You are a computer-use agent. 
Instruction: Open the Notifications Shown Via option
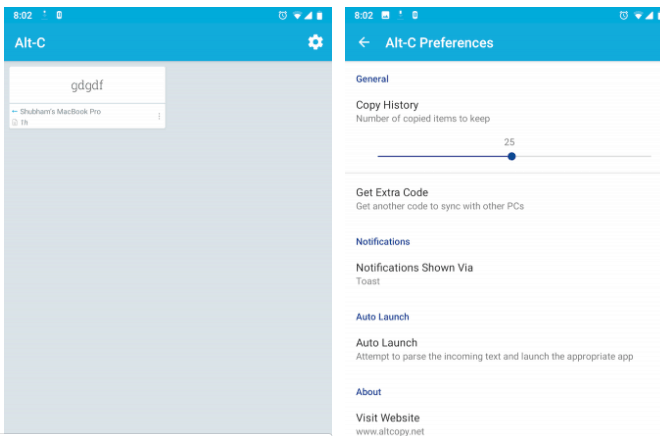[414, 273]
